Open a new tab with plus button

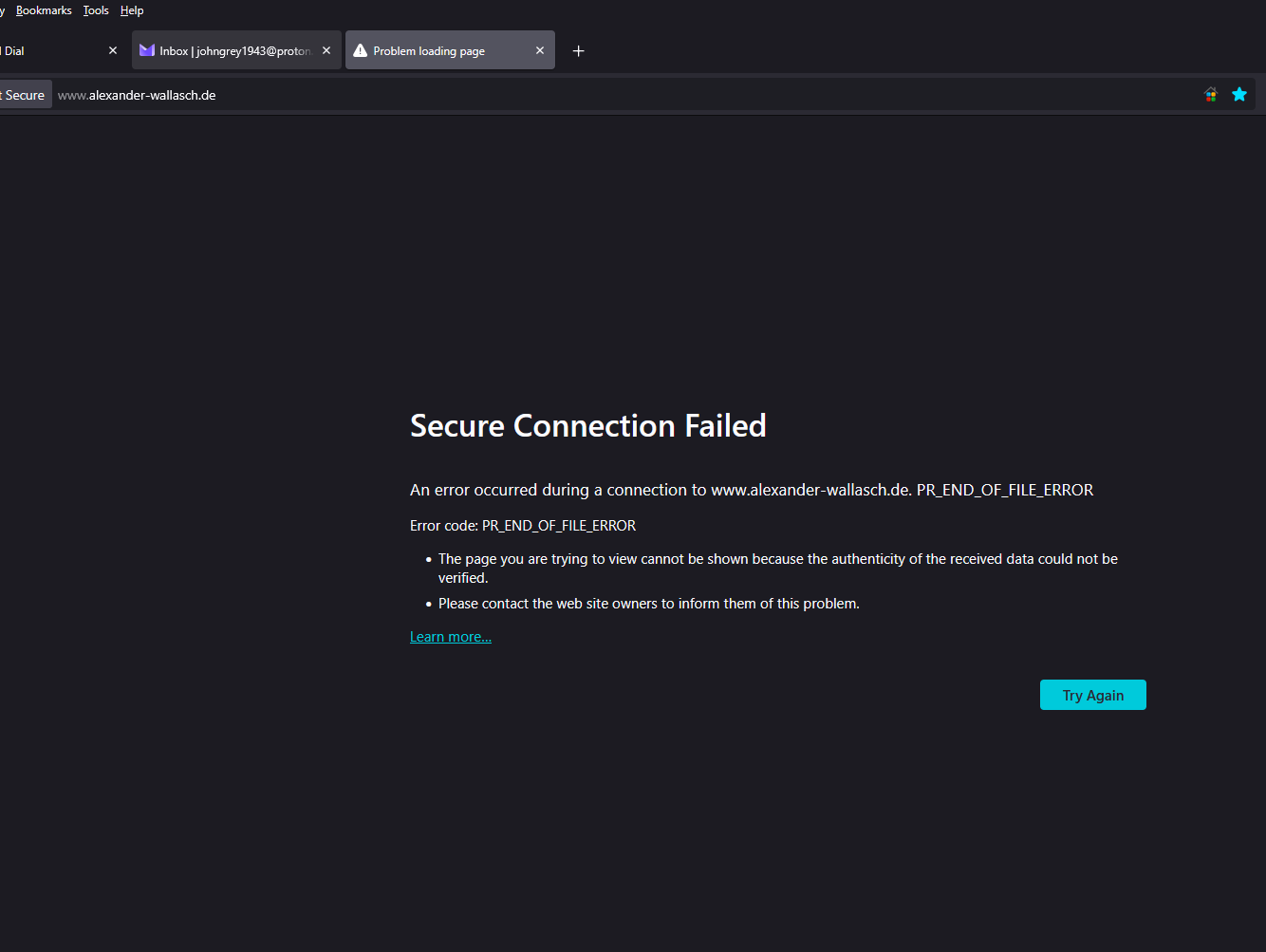578,50
